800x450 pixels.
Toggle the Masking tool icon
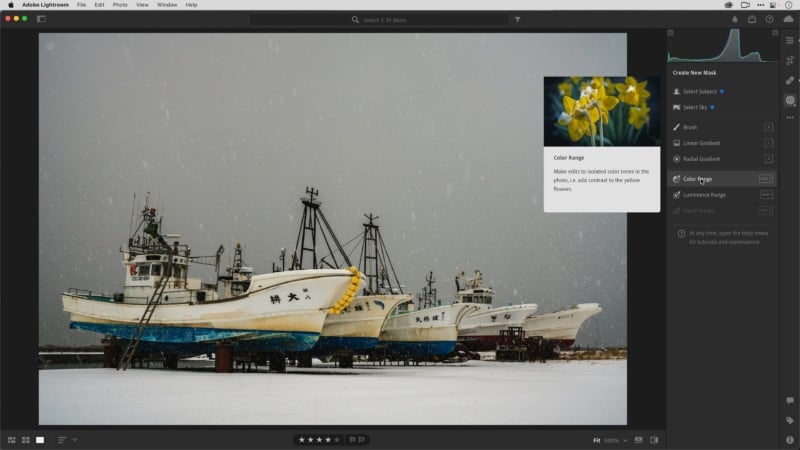point(790,100)
